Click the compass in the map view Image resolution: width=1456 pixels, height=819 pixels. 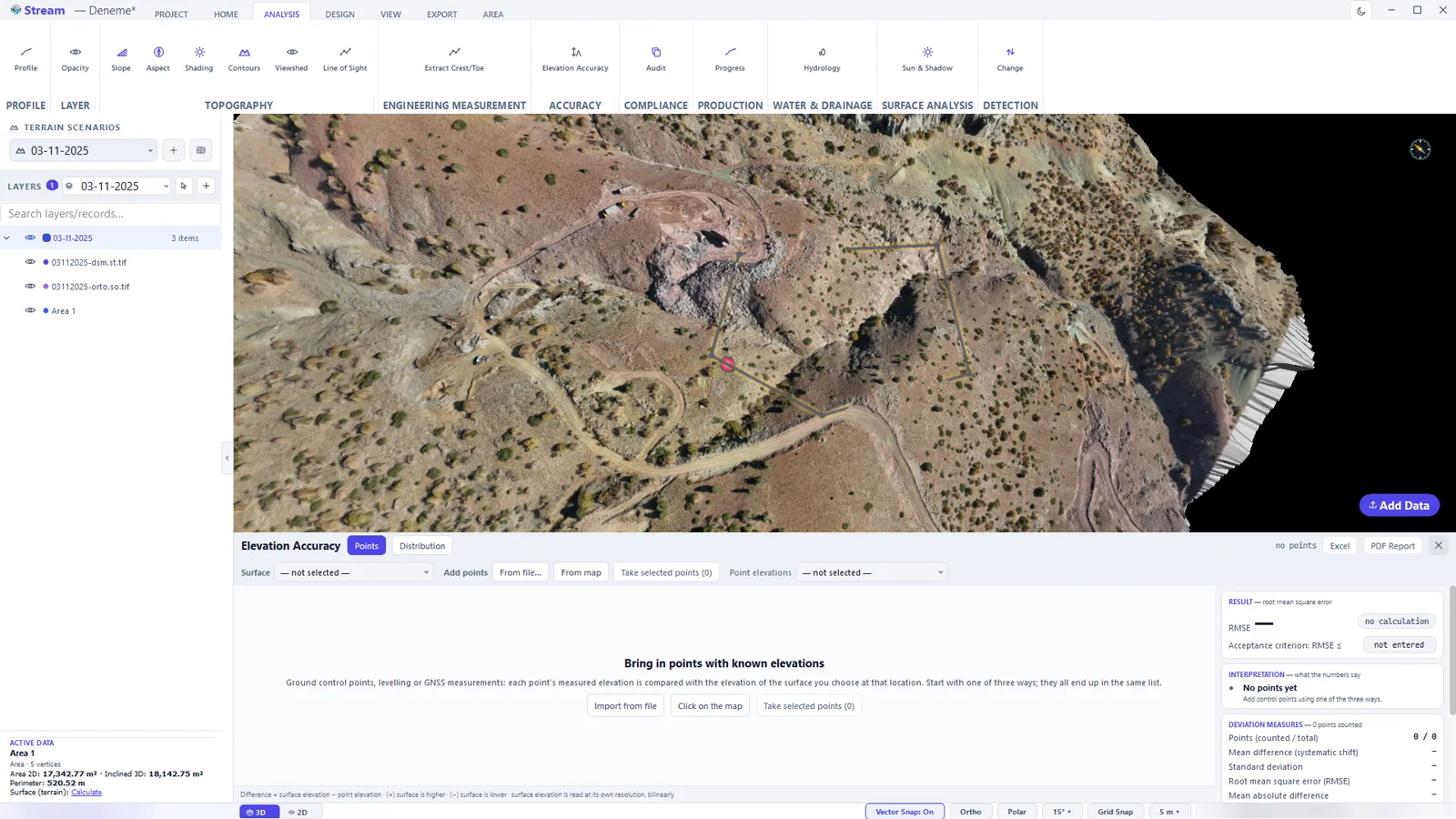tap(1420, 149)
